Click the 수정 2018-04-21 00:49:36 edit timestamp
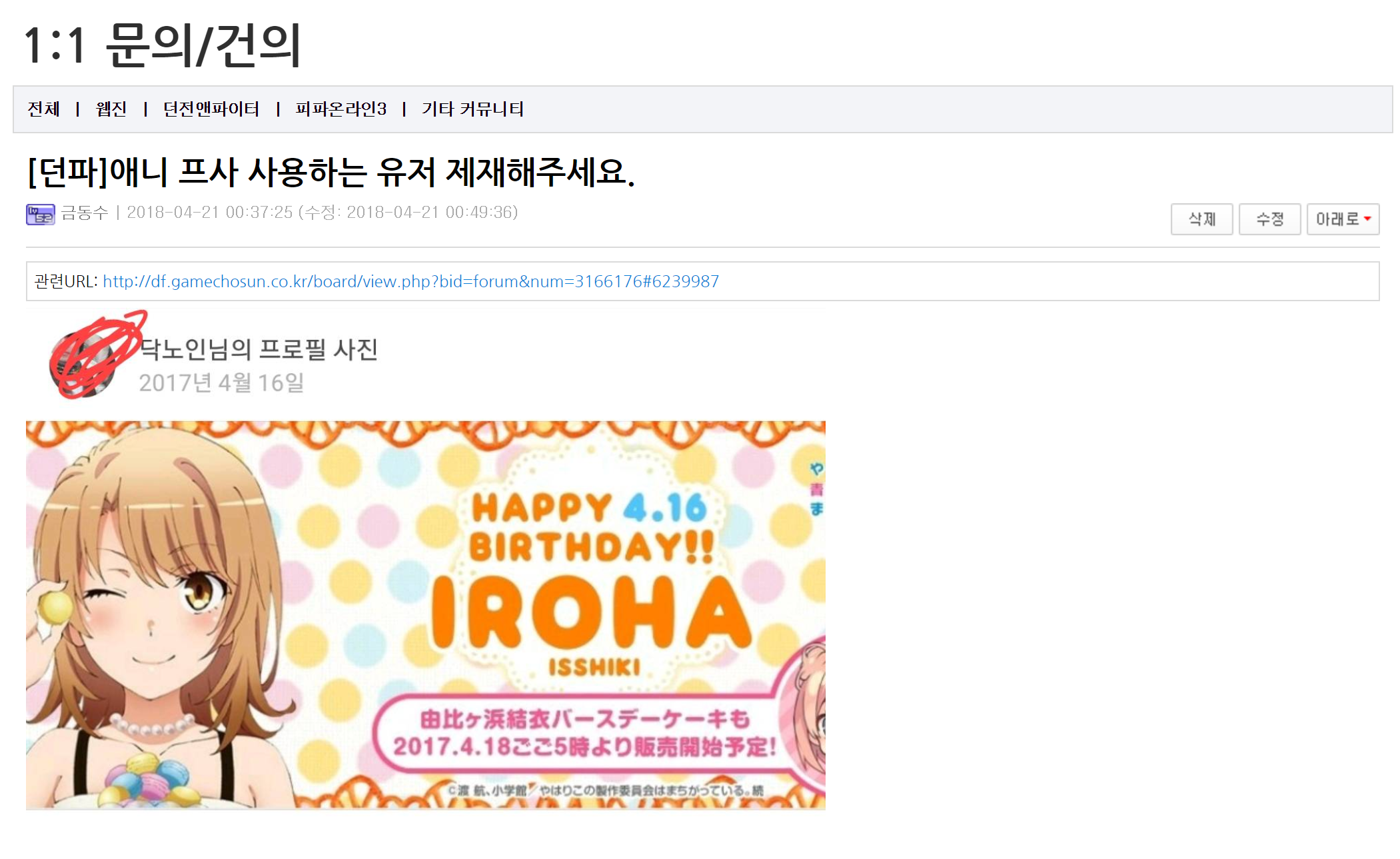The width and height of the screenshot is (1400, 859). pos(408,213)
